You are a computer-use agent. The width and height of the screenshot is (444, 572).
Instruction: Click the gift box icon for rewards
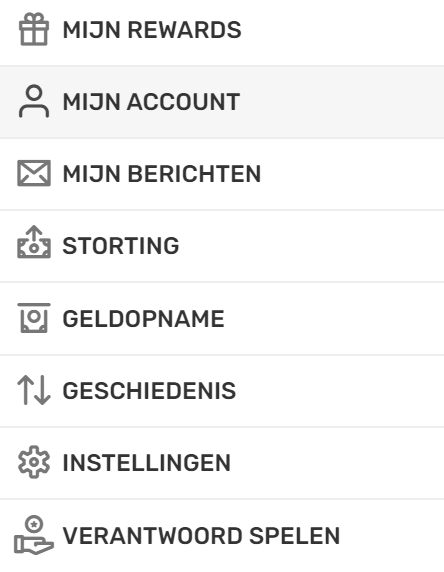pyautogui.click(x=34, y=29)
